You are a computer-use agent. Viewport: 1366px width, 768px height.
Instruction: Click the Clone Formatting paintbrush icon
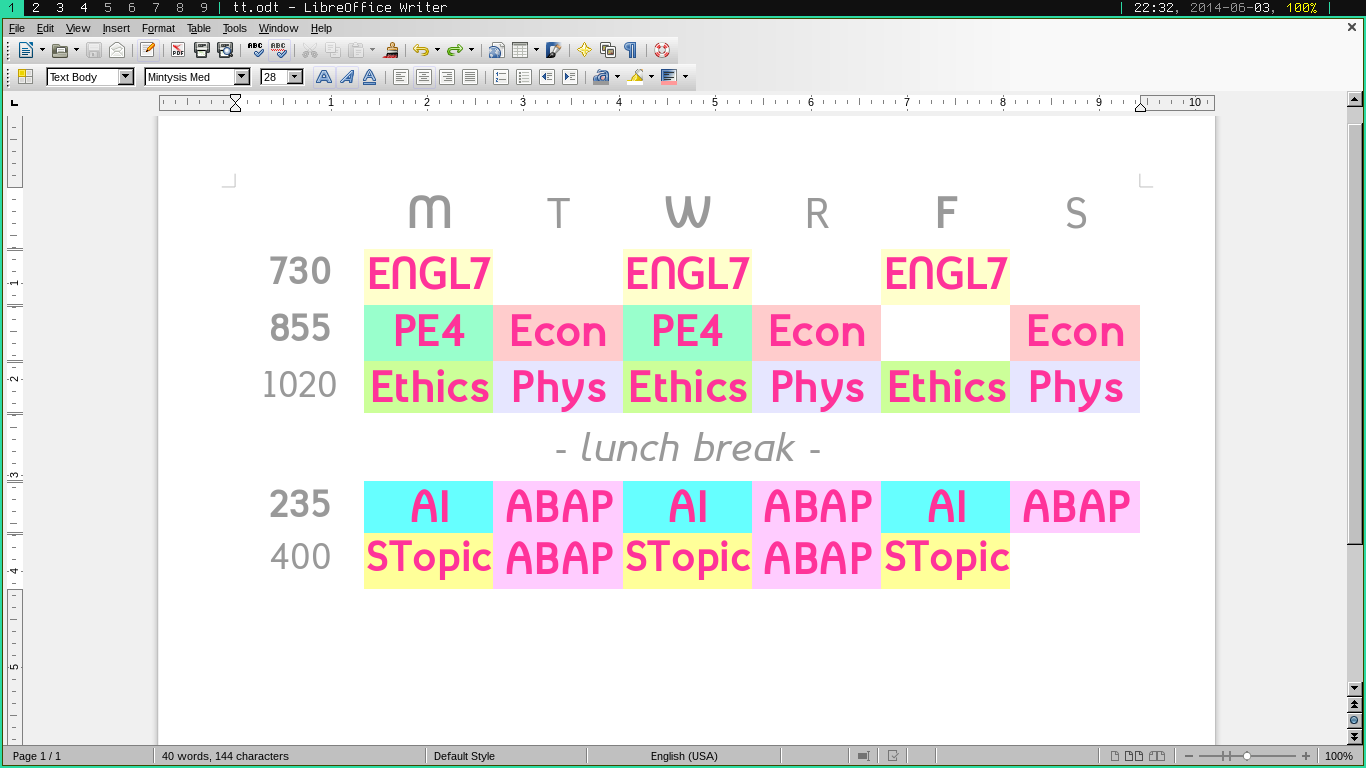click(391, 50)
